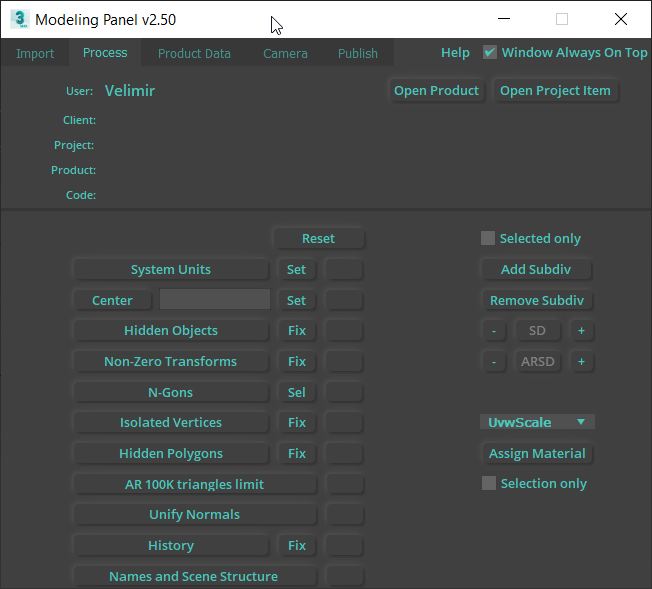Open the Publish tab

(x=358, y=53)
